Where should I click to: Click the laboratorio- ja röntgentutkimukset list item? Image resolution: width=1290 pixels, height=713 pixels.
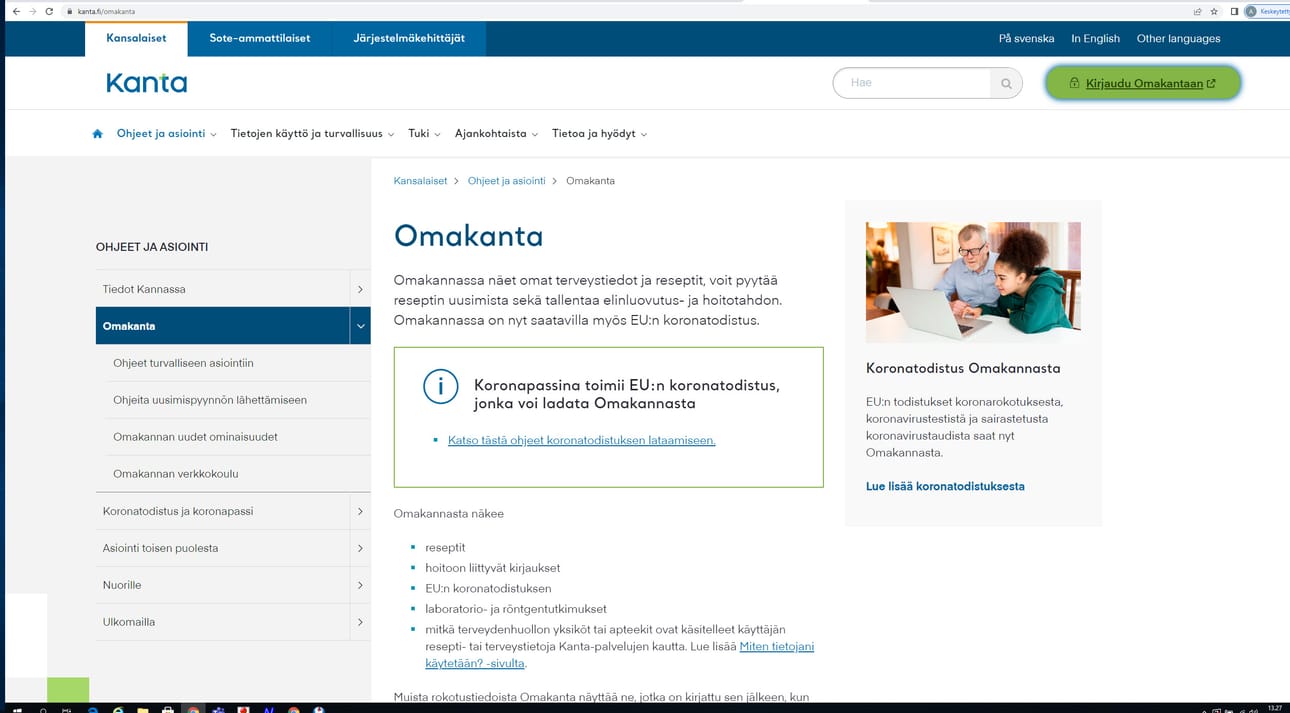516,609
